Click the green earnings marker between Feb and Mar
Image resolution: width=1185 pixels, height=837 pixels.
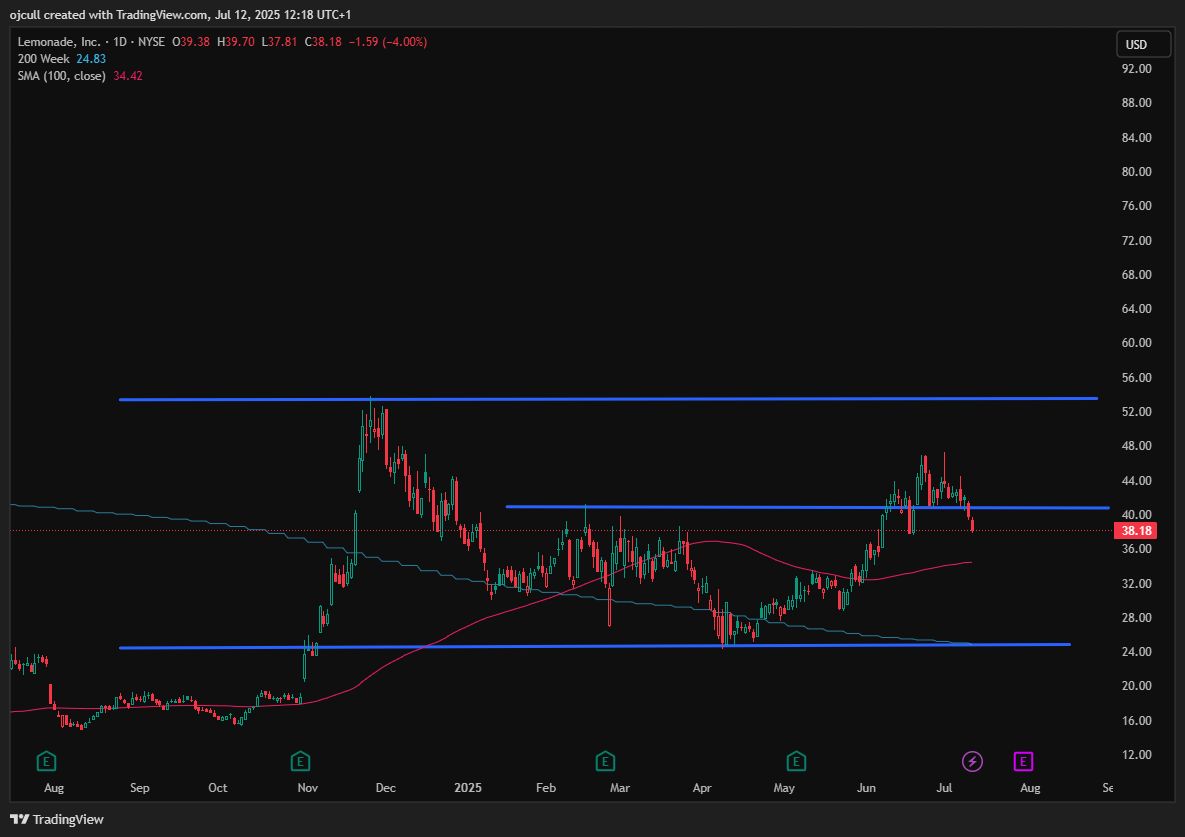click(x=605, y=761)
